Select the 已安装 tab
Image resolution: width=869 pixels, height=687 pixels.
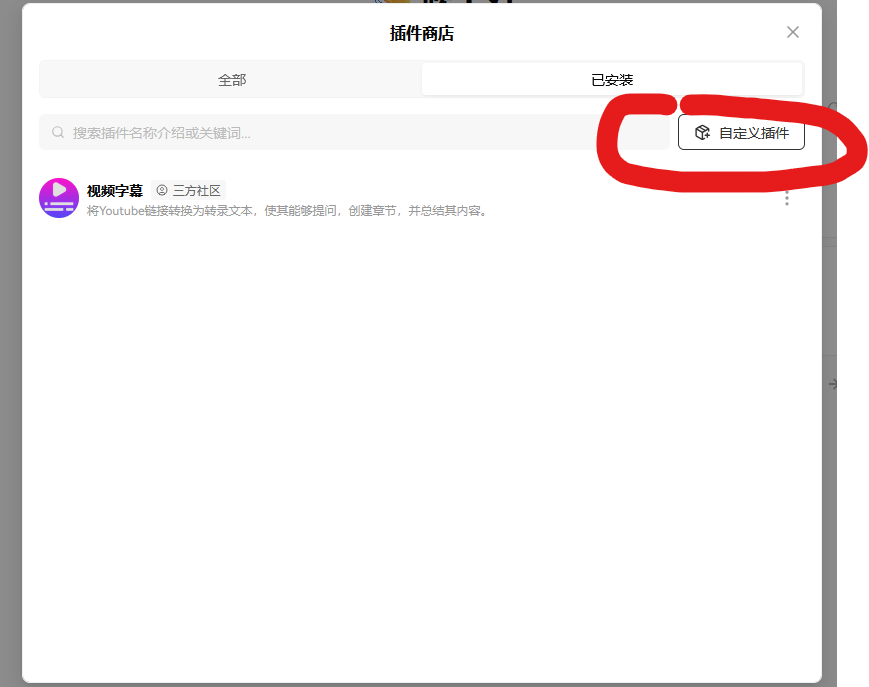tap(612, 80)
